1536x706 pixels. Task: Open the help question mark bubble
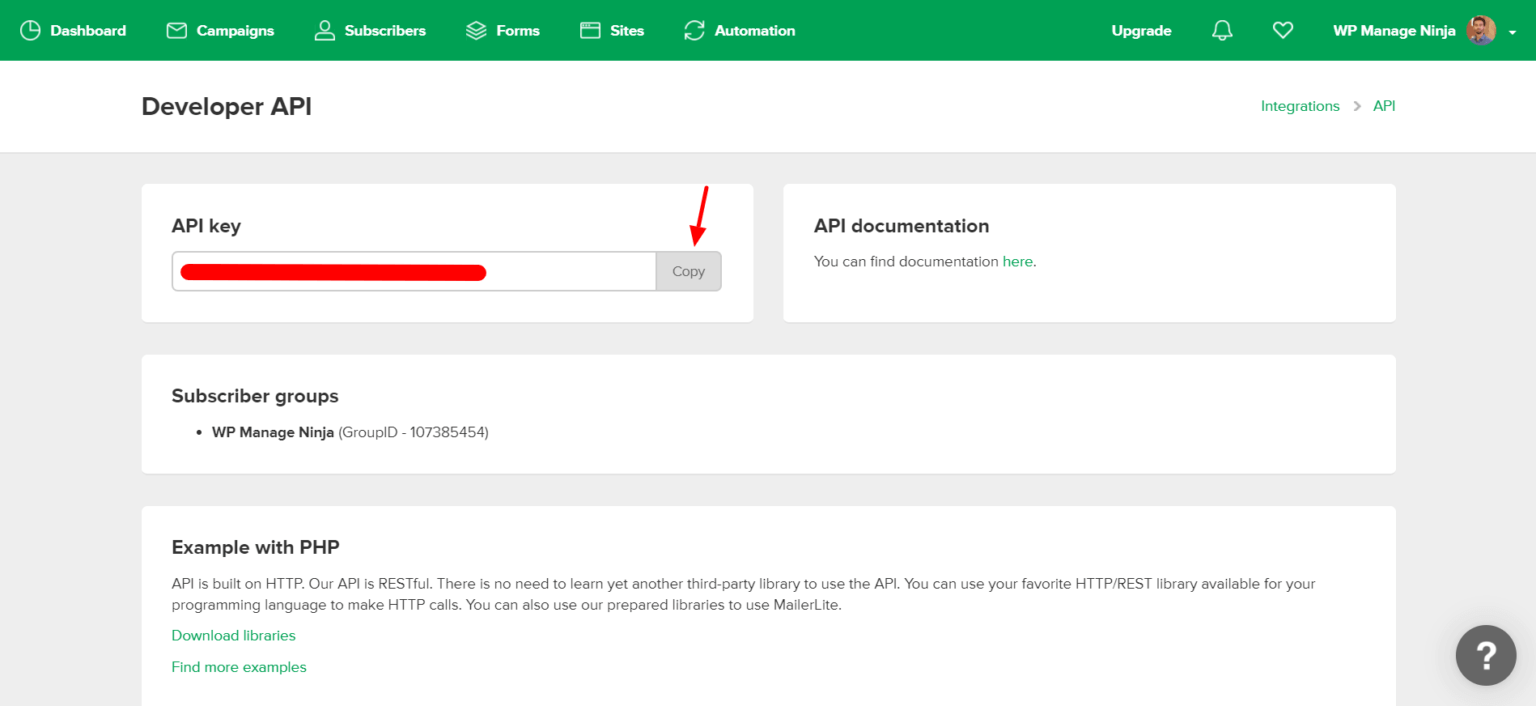(x=1486, y=655)
